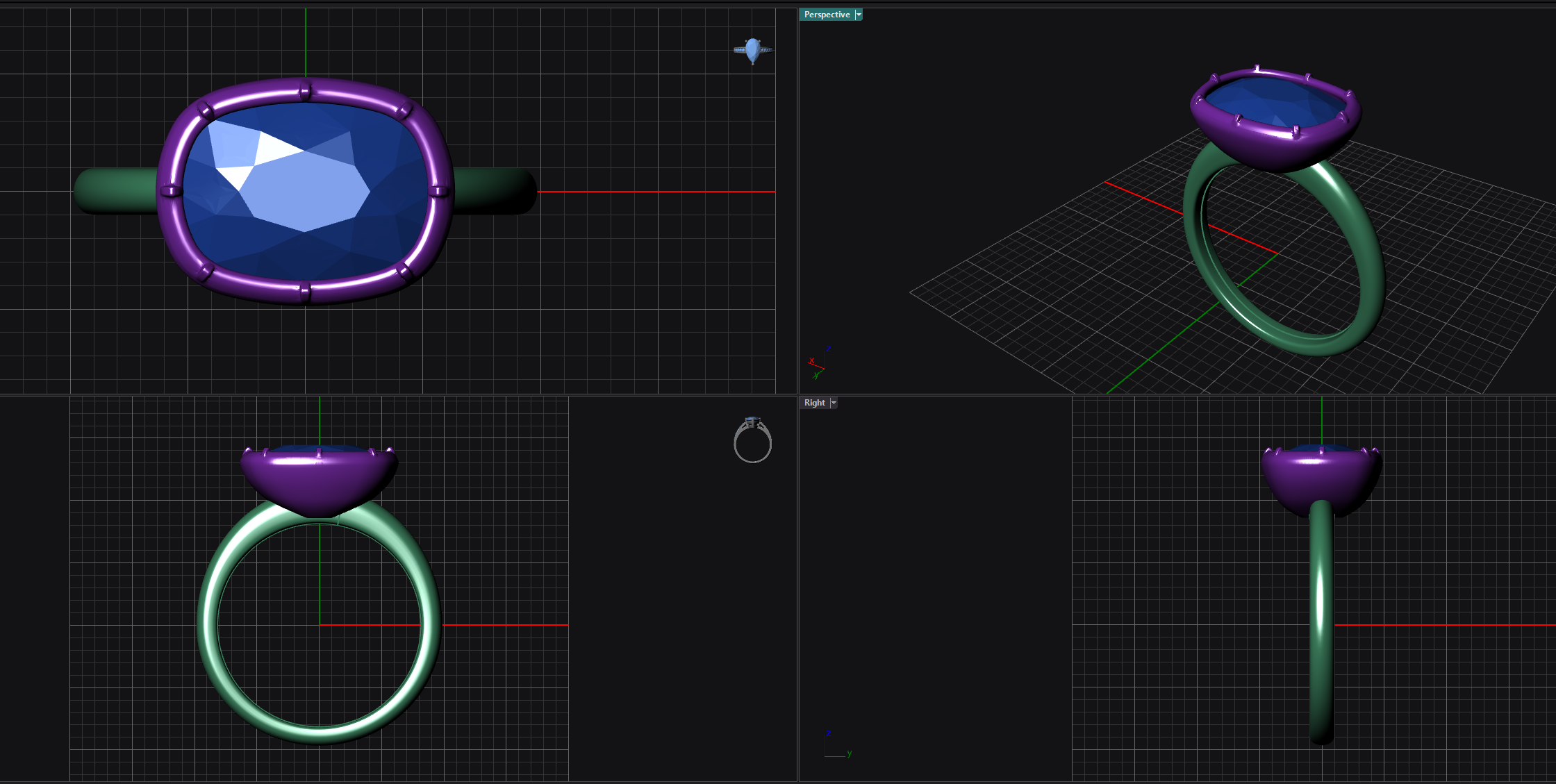Open the Perspective viewport dropdown arrow
Viewport: 1556px width, 784px height.
(x=859, y=15)
